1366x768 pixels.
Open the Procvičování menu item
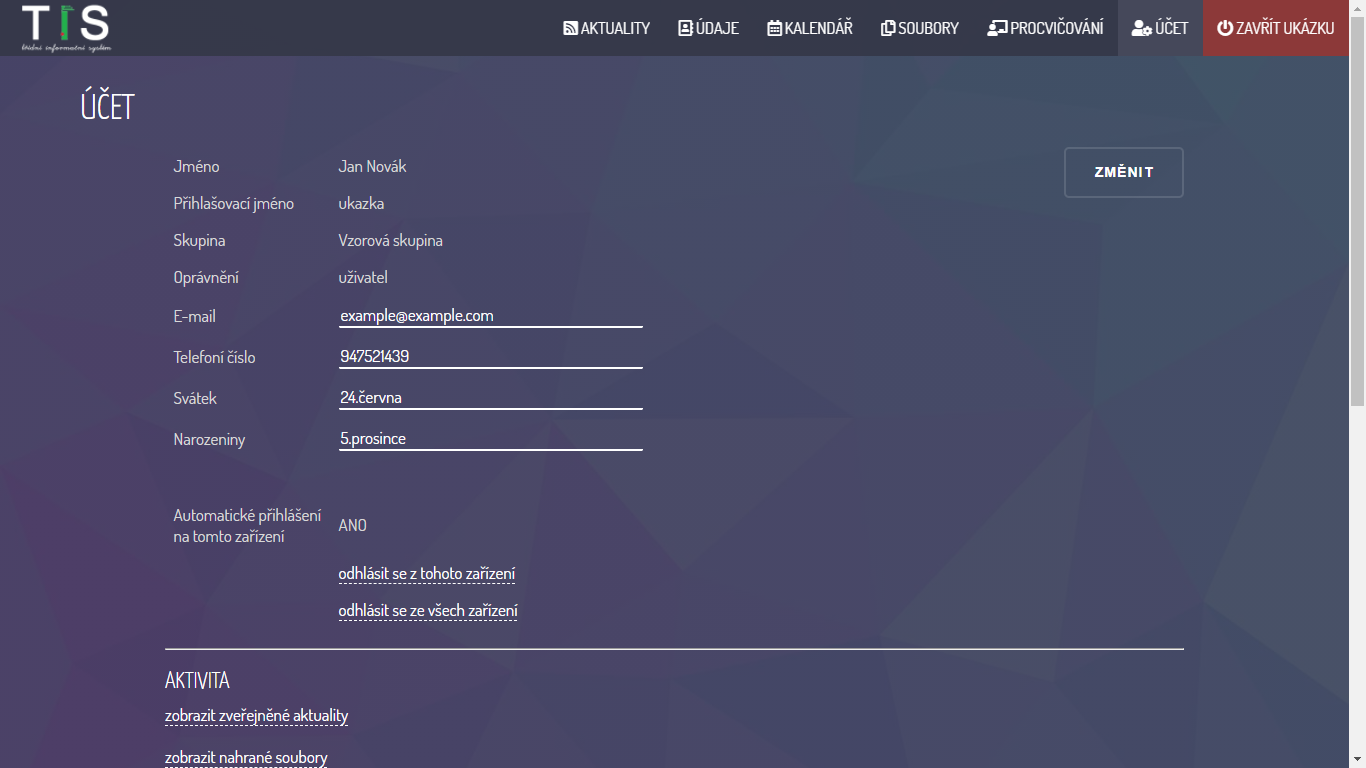tap(1045, 28)
